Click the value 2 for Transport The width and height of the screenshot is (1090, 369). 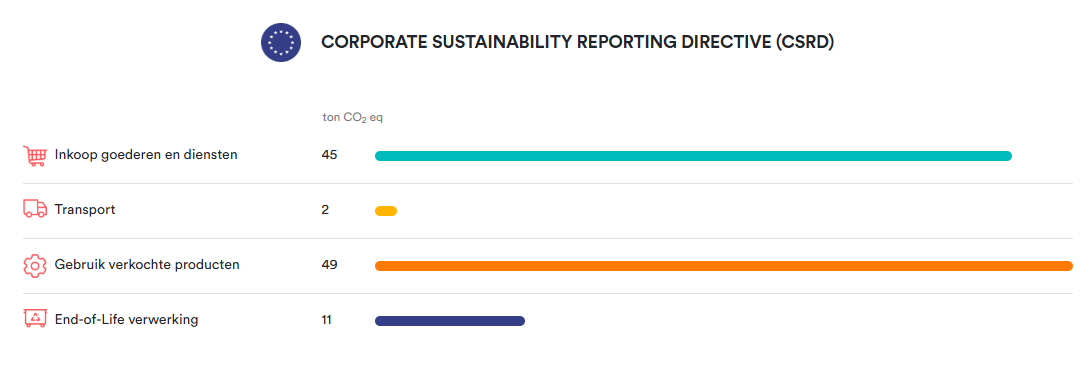[325, 210]
